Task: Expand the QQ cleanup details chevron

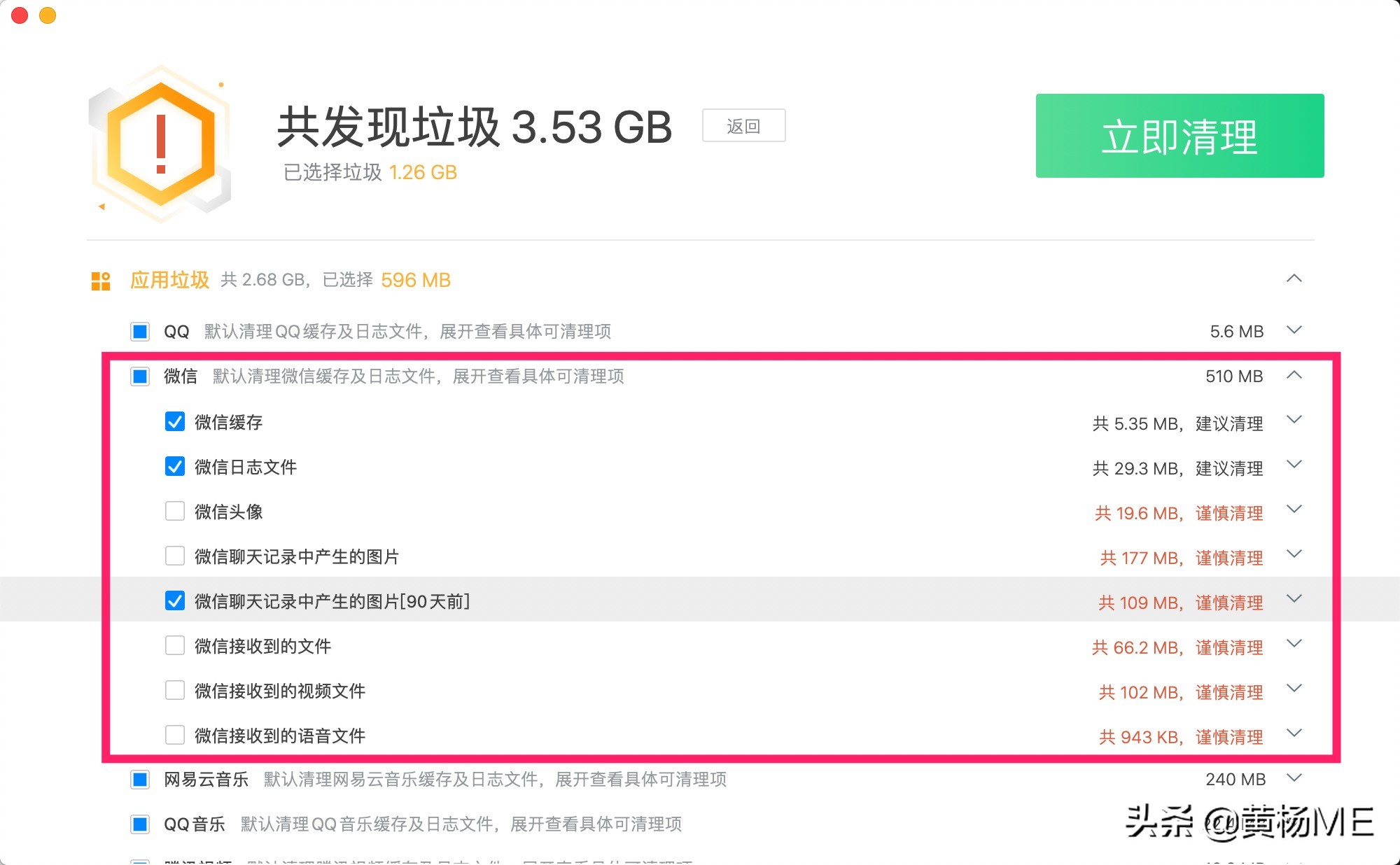Action: point(1296,330)
